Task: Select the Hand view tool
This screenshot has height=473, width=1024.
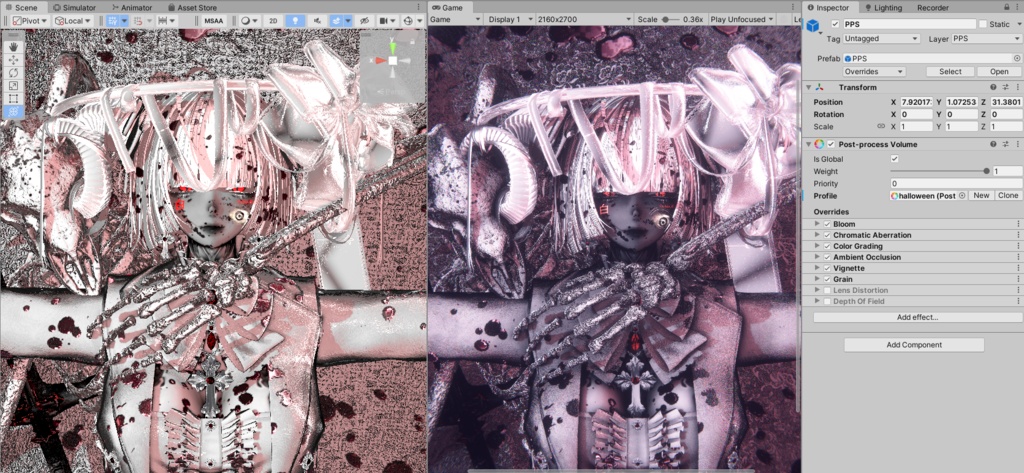Action: coord(14,47)
